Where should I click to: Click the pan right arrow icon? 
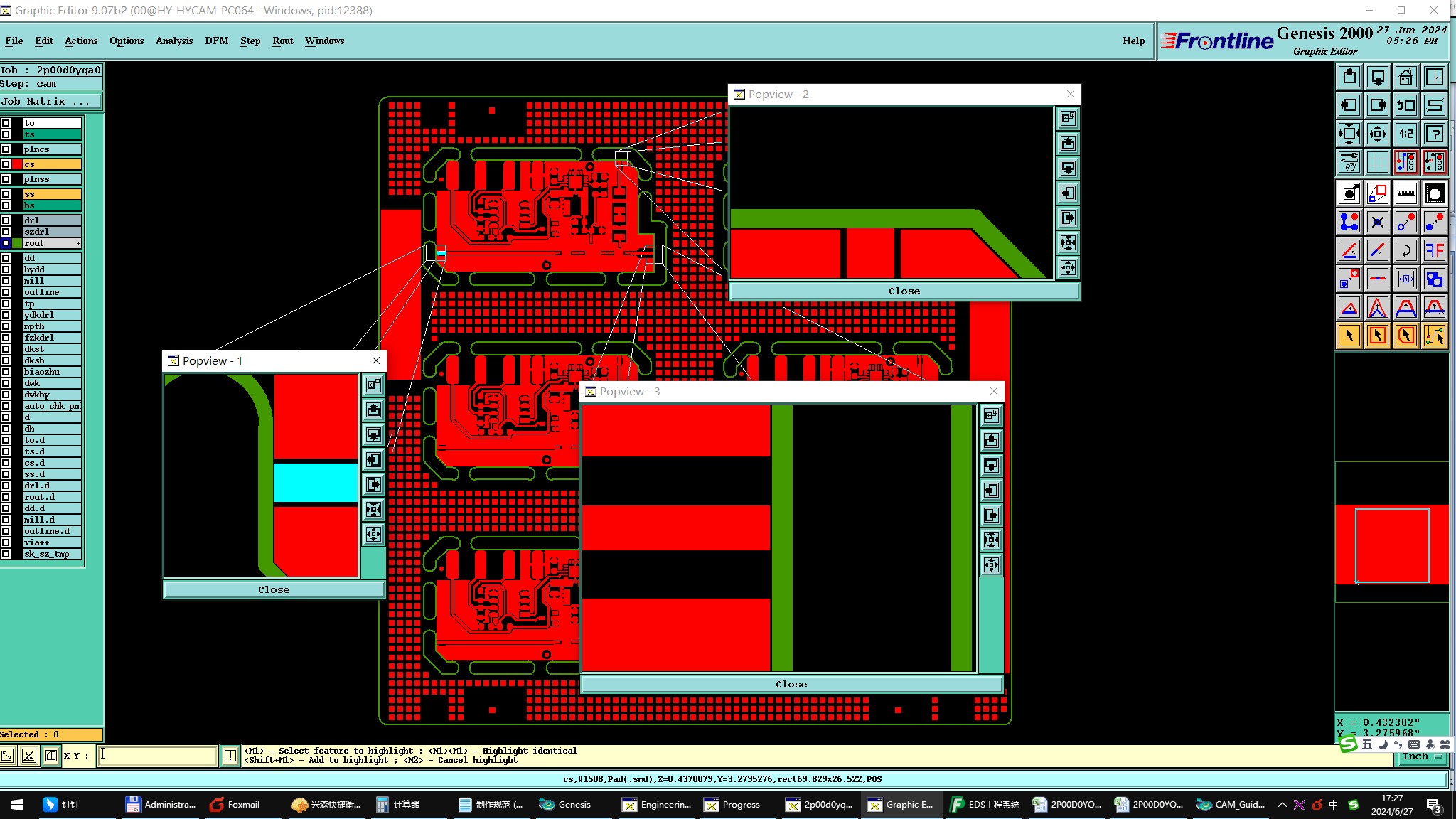click(1377, 105)
